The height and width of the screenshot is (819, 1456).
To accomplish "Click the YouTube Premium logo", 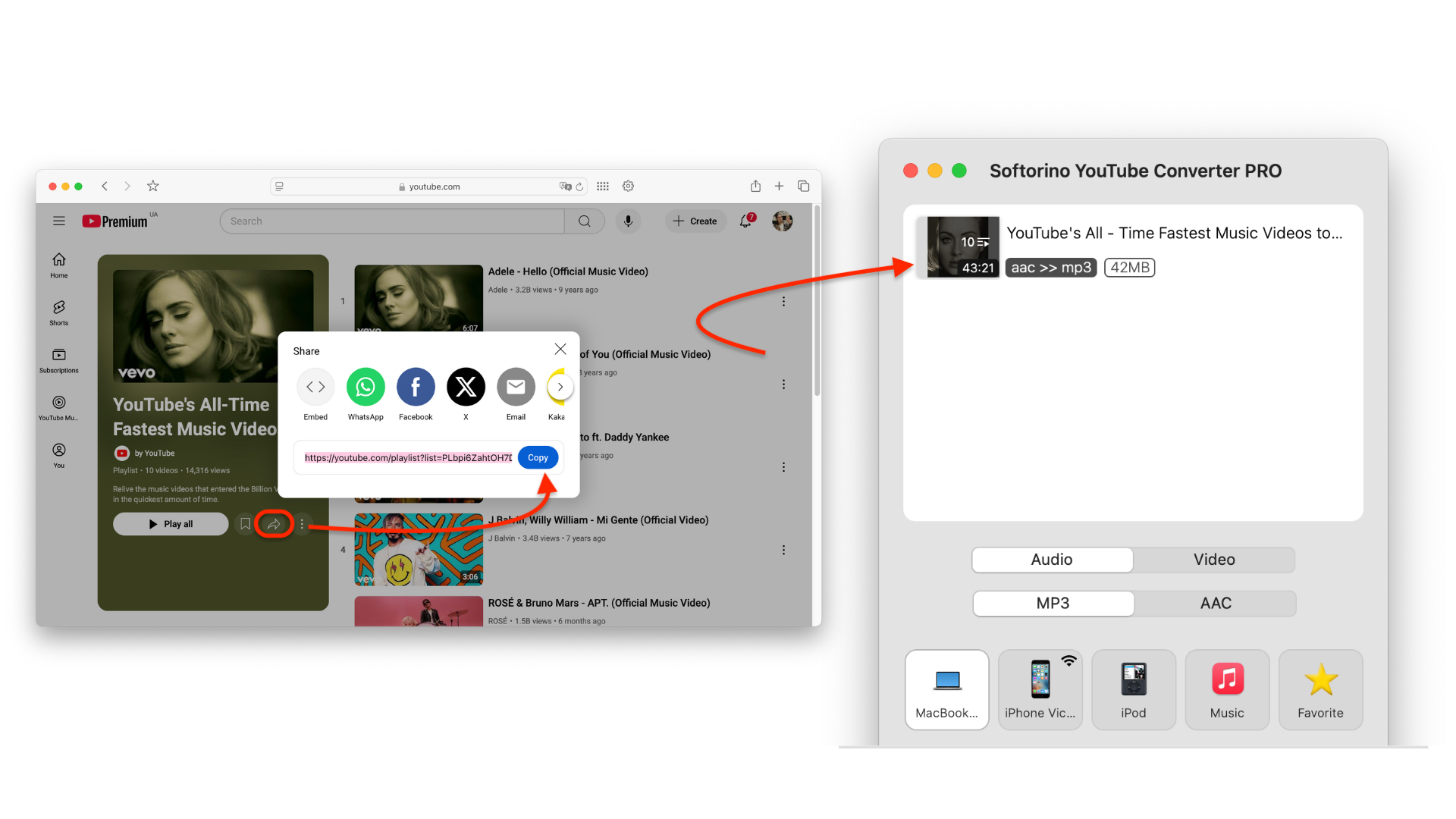I will click(115, 221).
